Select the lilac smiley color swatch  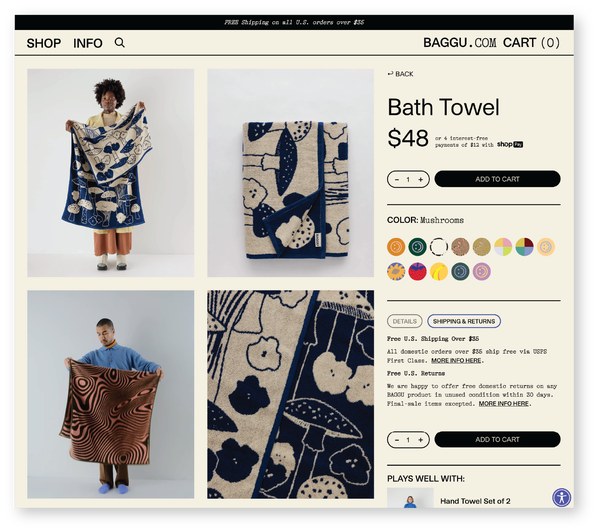pos(482,272)
